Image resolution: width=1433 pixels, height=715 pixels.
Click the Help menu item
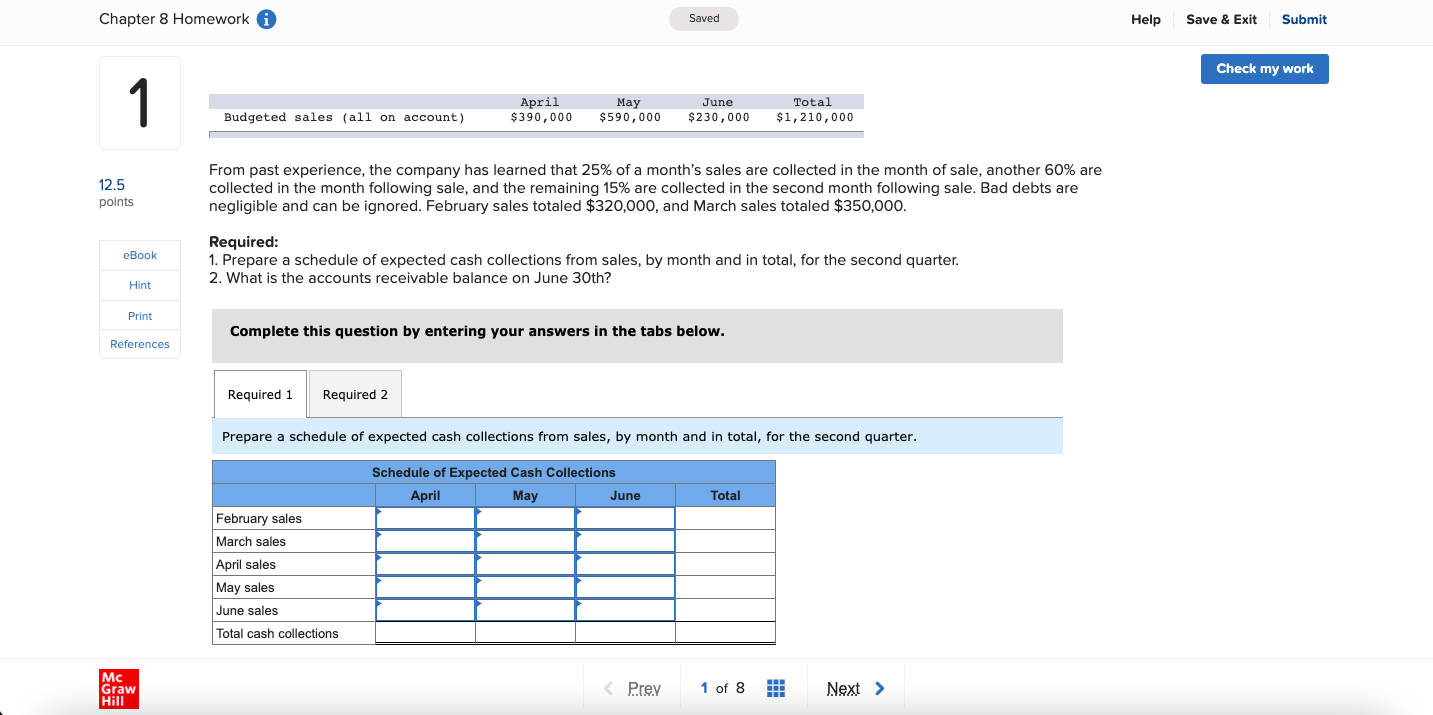click(1146, 19)
